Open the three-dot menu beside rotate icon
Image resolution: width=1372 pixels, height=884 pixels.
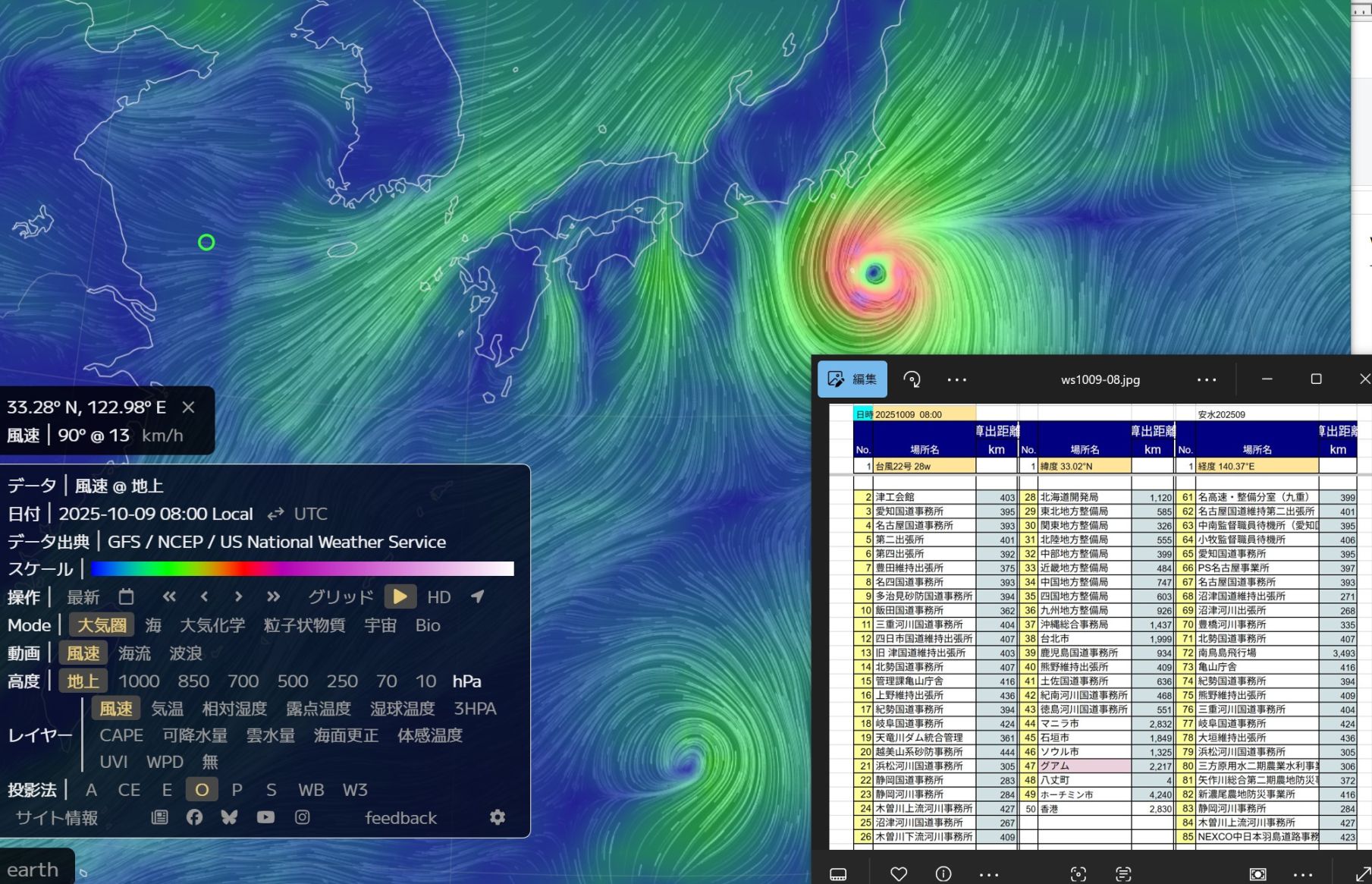[x=957, y=379]
